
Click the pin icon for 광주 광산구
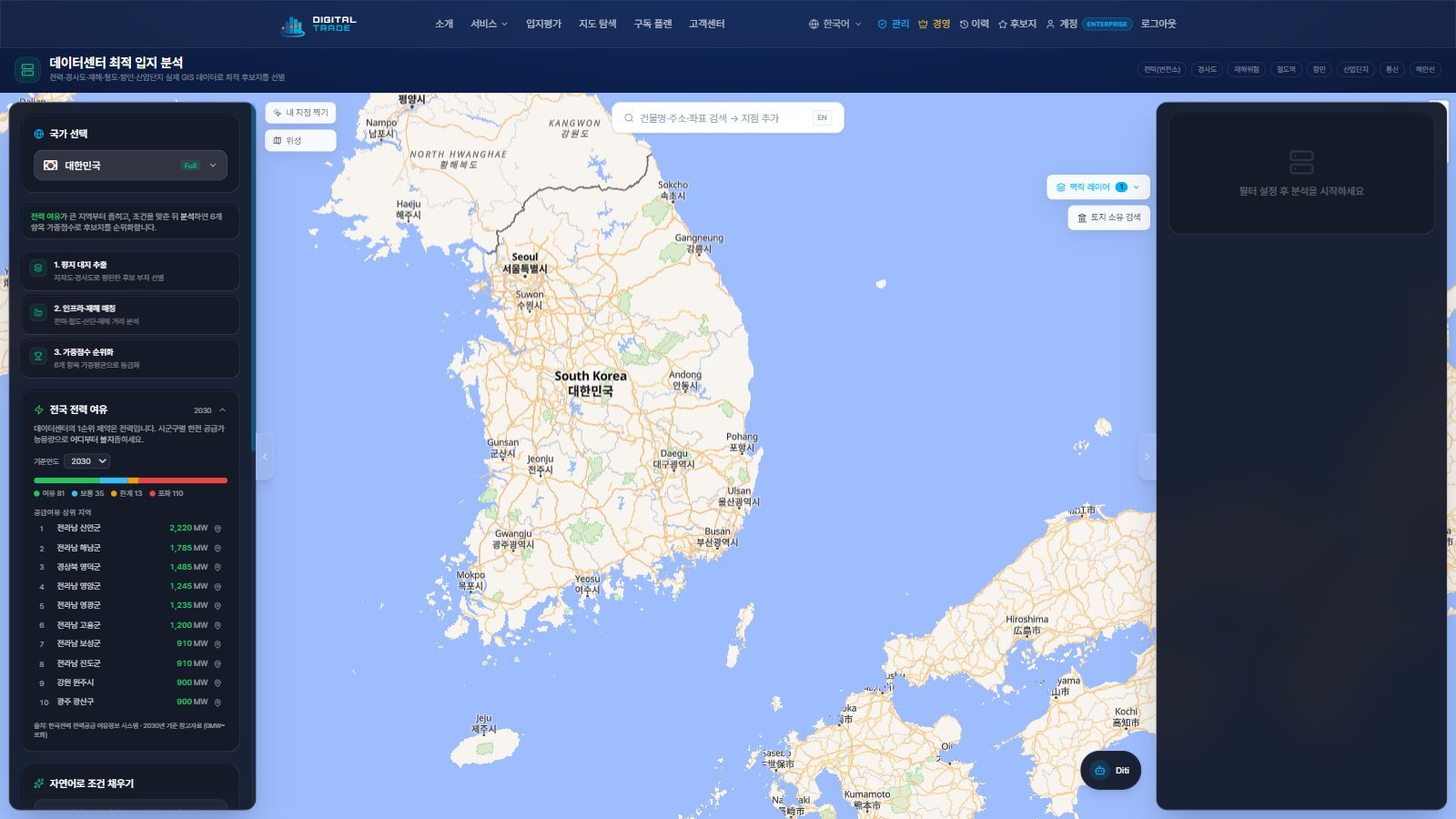(217, 703)
